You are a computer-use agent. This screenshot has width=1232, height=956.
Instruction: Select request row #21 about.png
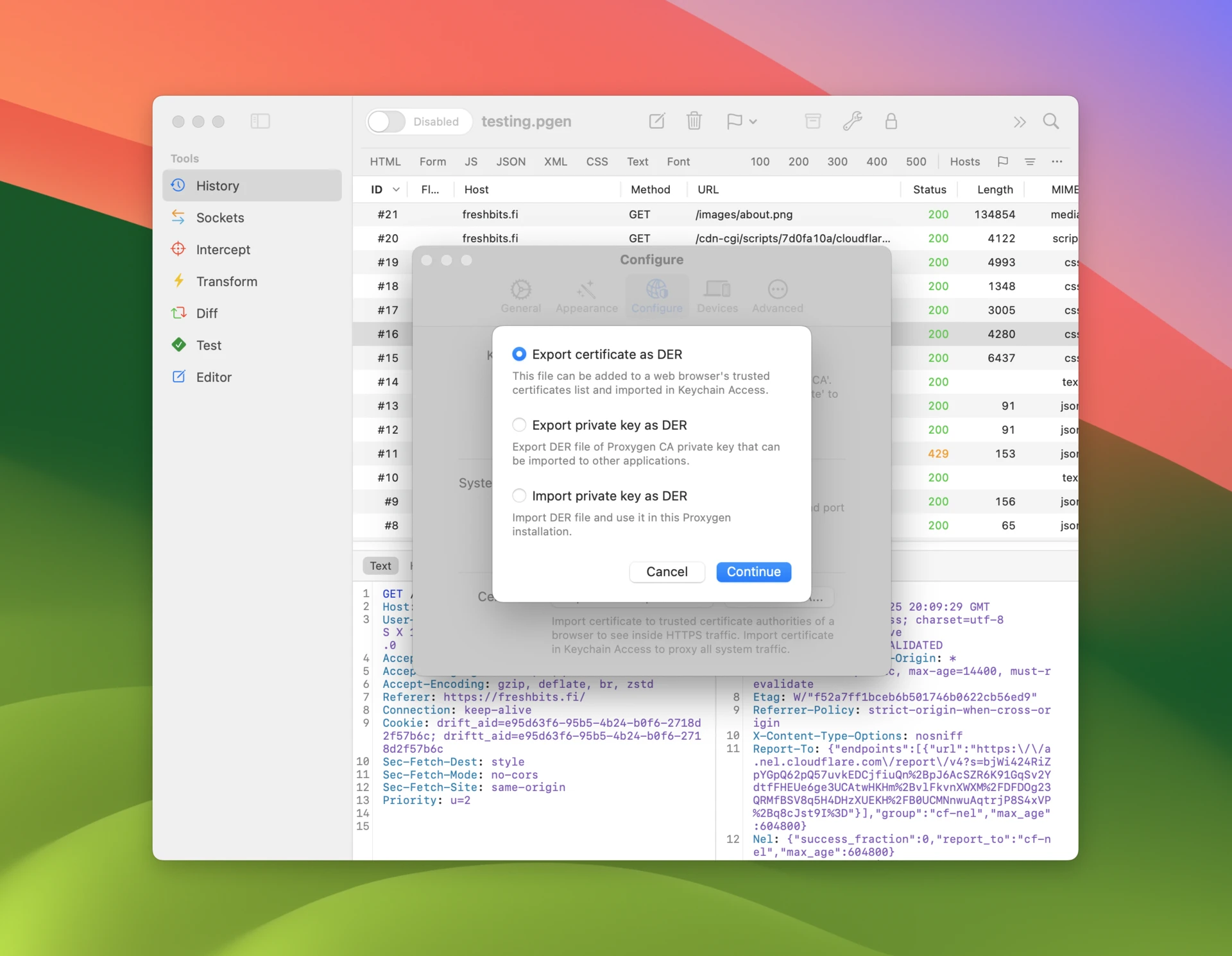[x=642, y=214]
